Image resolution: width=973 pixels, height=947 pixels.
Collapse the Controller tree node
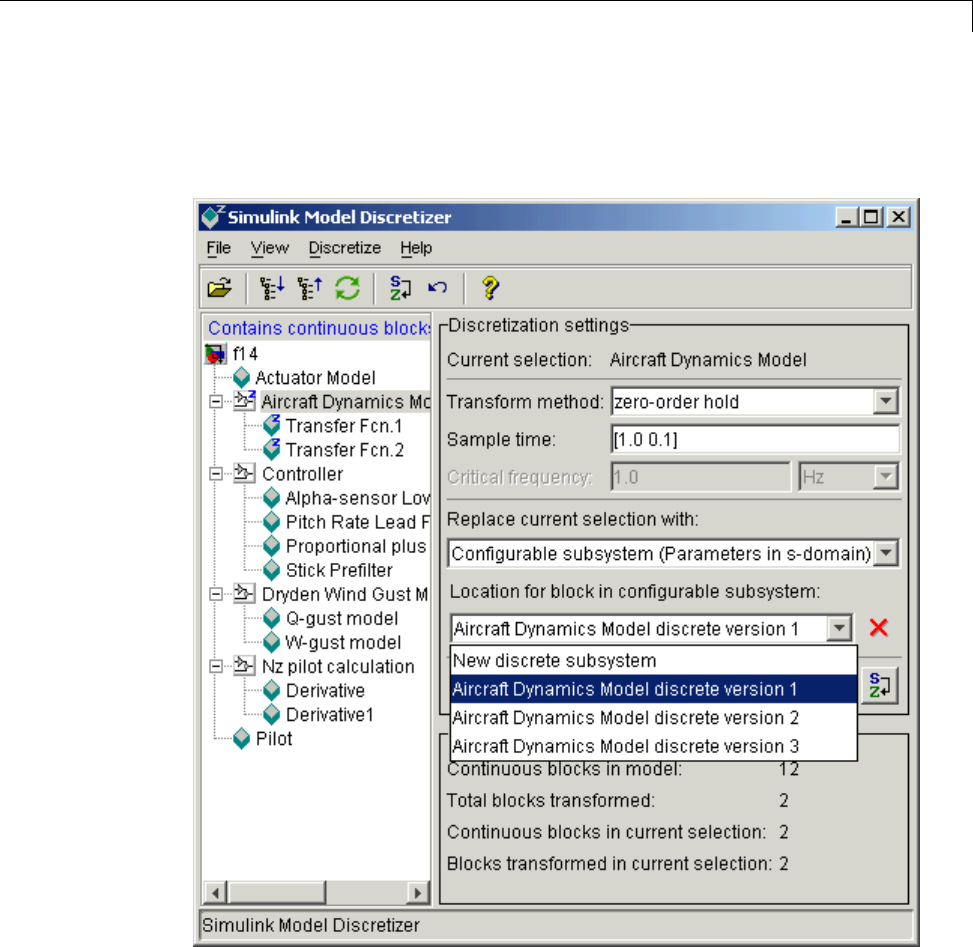pos(216,474)
